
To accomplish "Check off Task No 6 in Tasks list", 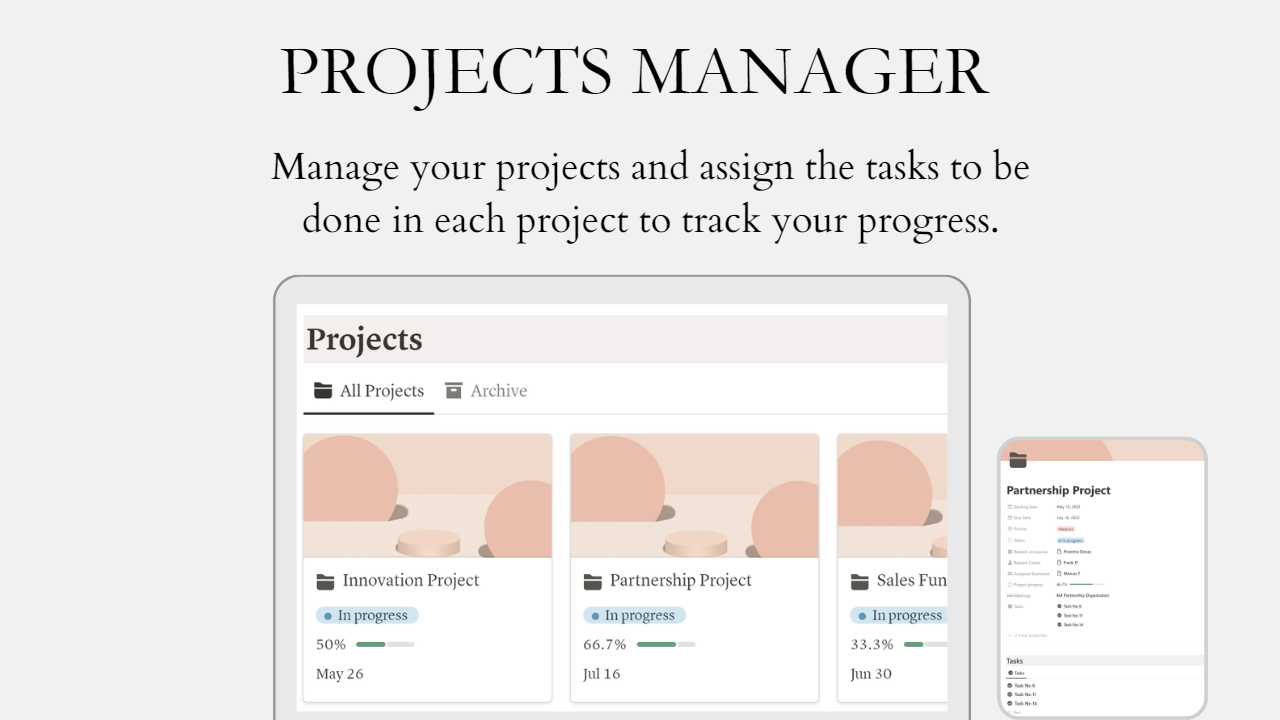I will (1010, 685).
